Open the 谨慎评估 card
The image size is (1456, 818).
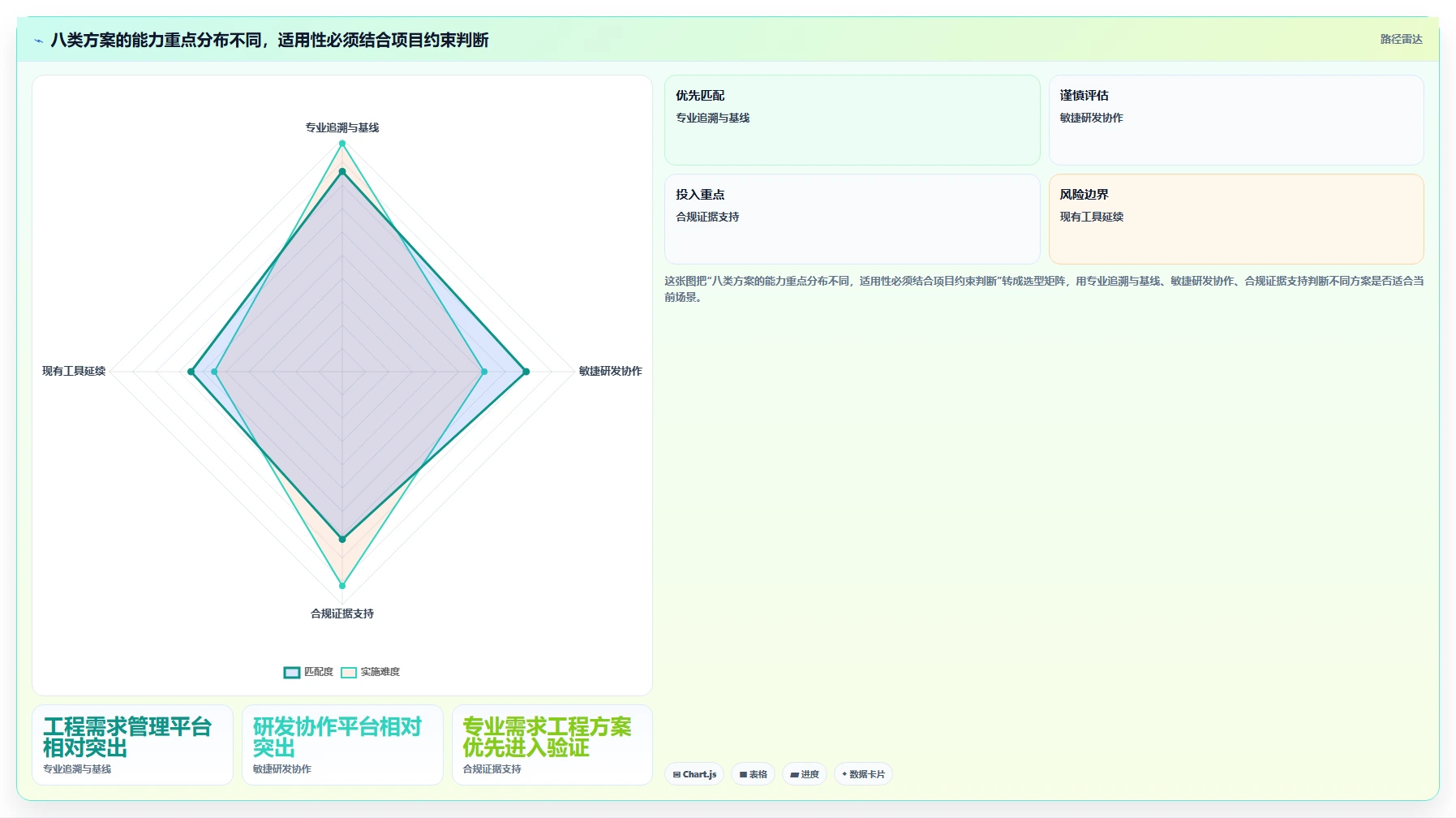pyautogui.click(x=1236, y=120)
